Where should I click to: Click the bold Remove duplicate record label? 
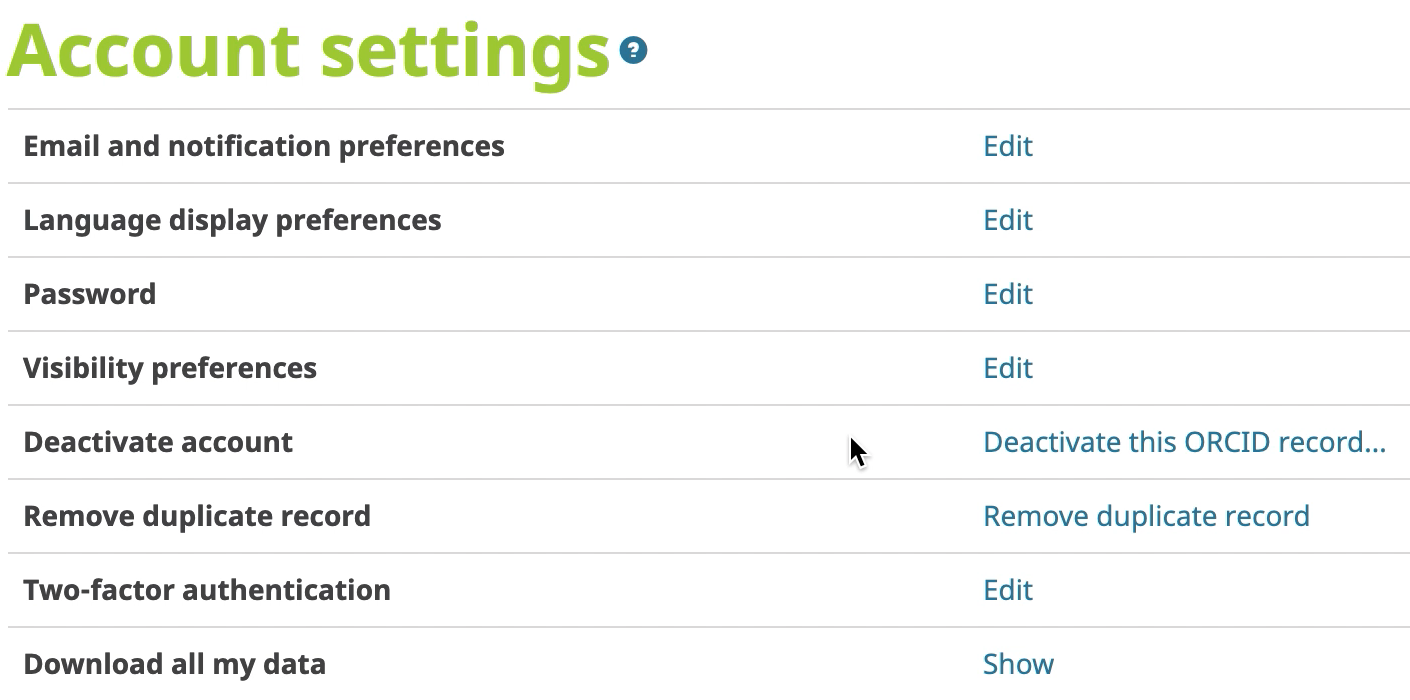point(197,516)
